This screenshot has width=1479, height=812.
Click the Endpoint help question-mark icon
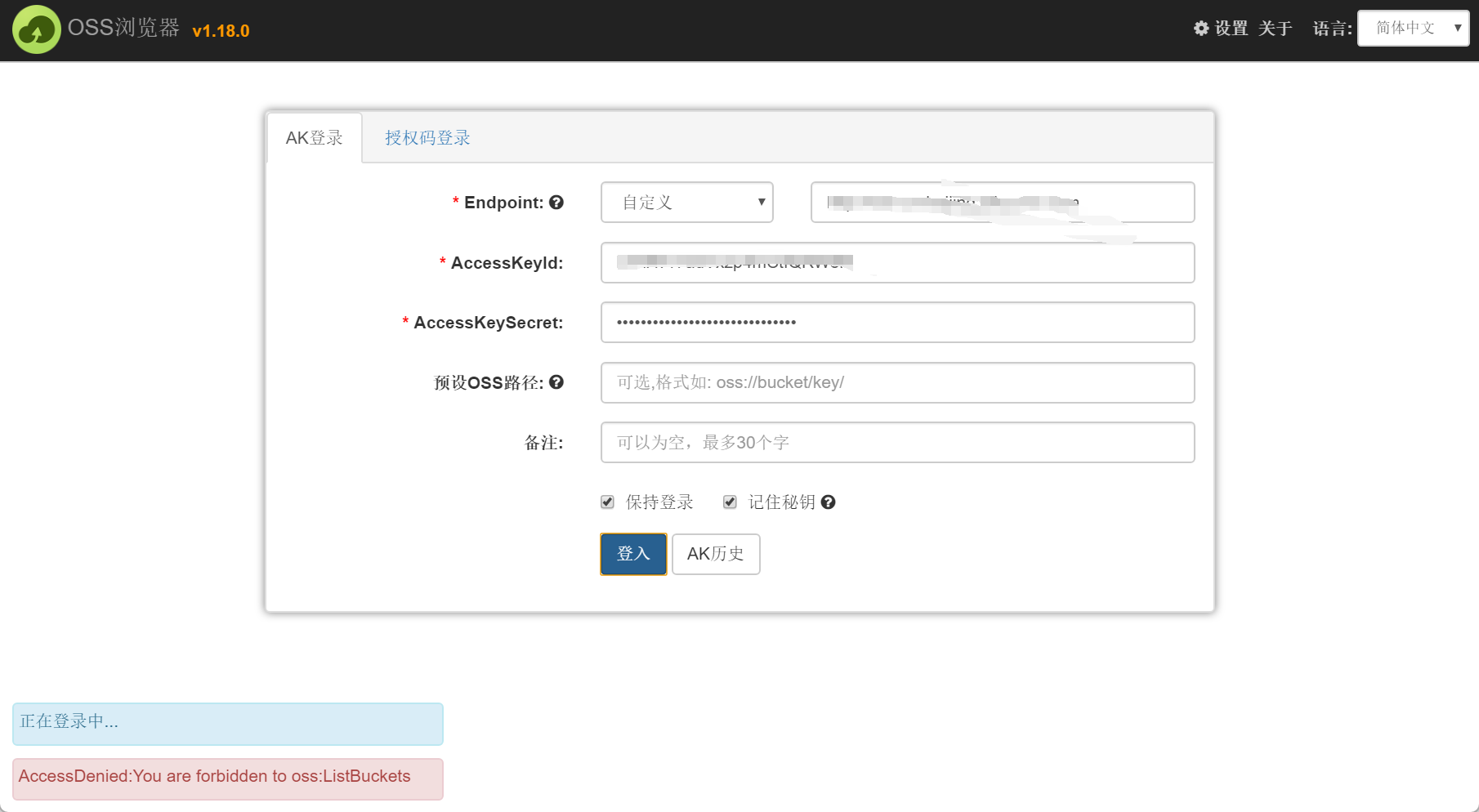point(556,203)
